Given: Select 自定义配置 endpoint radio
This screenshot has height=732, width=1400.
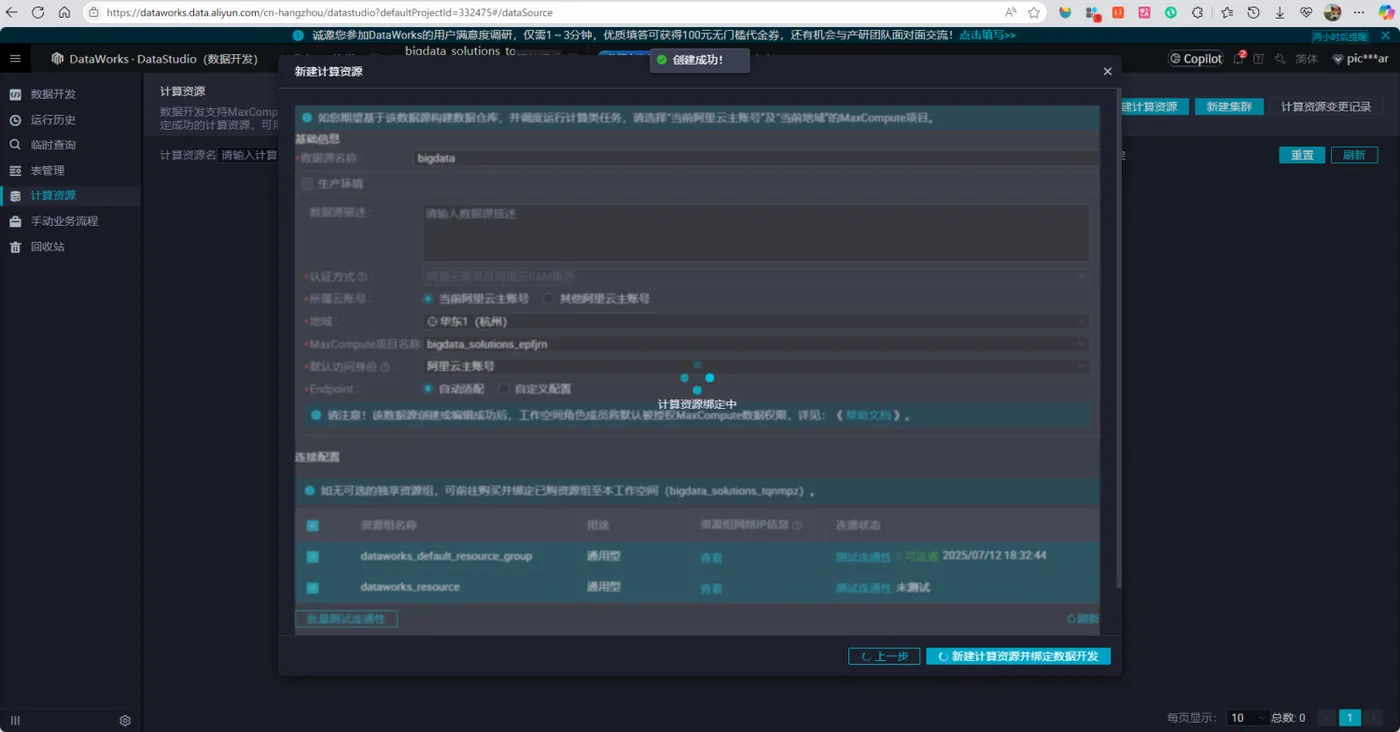Looking at the screenshot, I should coord(504,389).
